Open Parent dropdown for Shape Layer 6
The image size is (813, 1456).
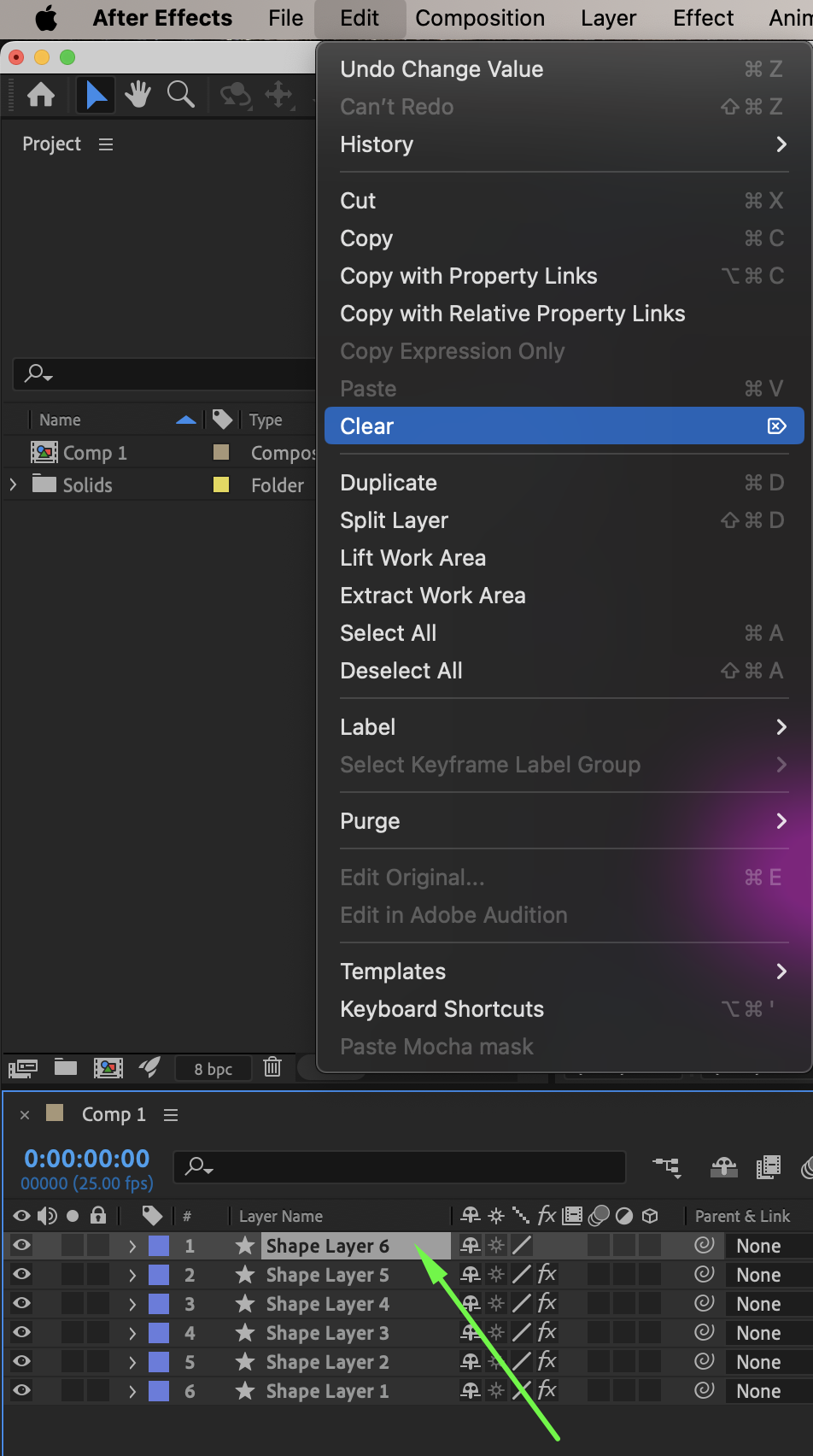pyautogui.click(x=769, y=1246)
